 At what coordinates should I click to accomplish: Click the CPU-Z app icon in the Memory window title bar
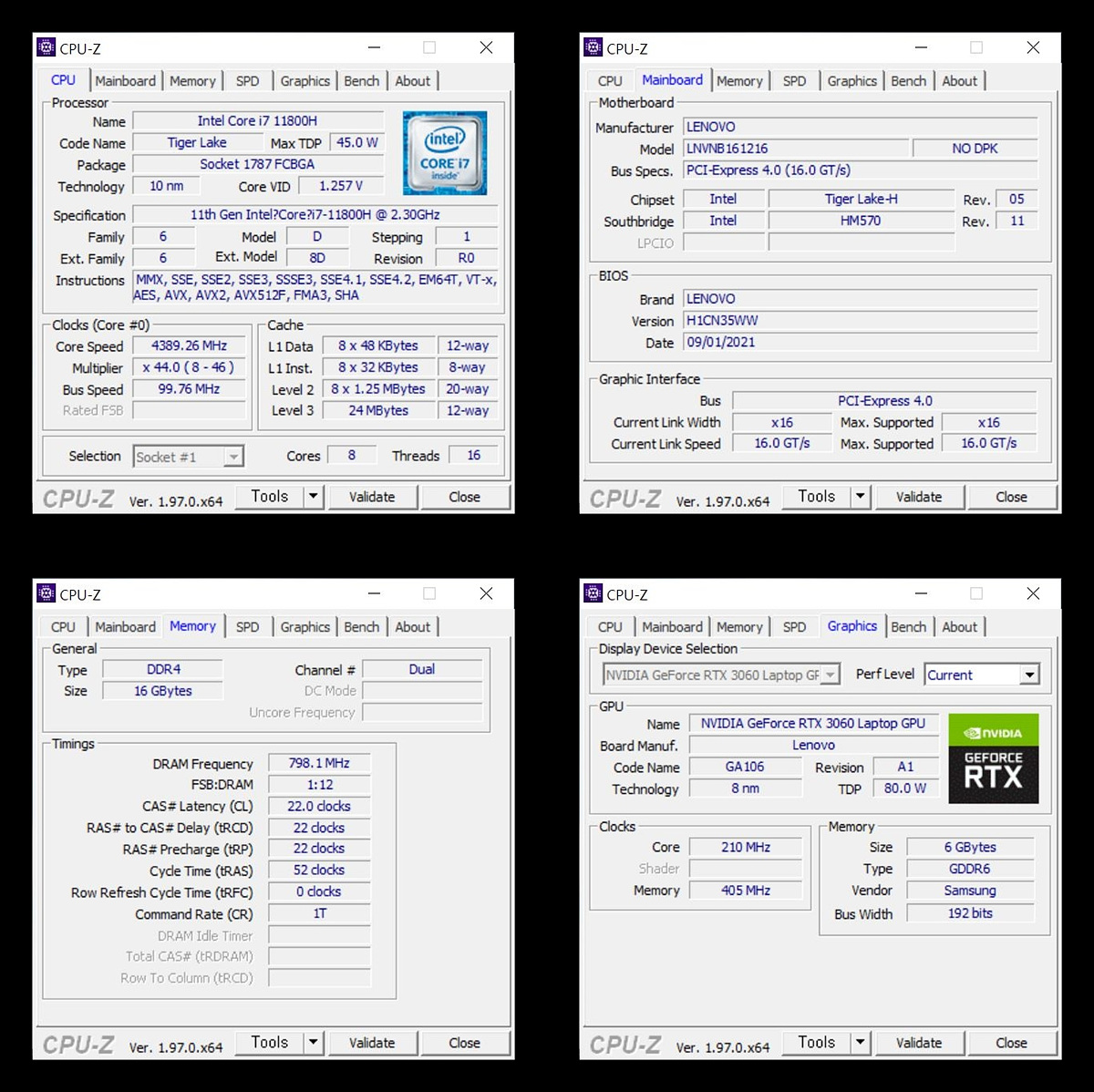[46, 593]
